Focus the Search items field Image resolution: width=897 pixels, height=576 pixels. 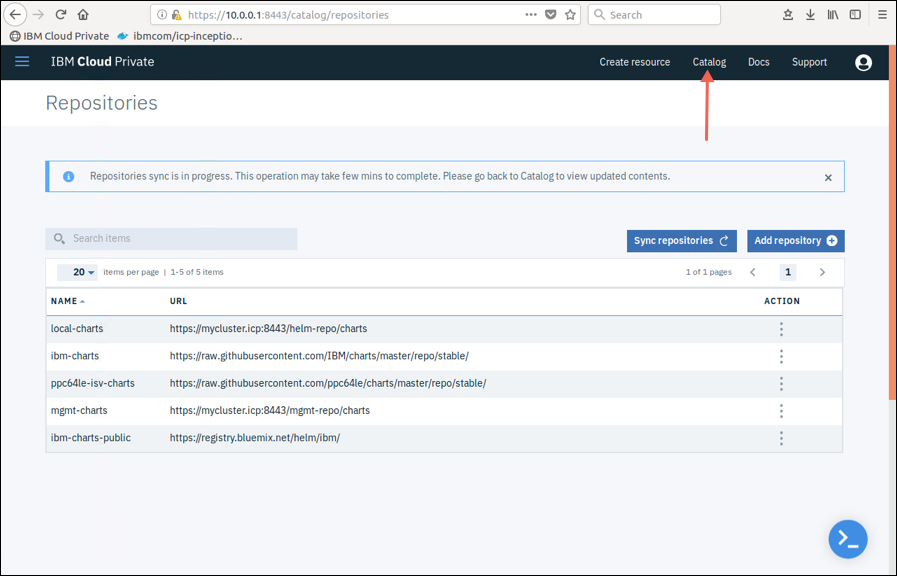tap(171, 239)
